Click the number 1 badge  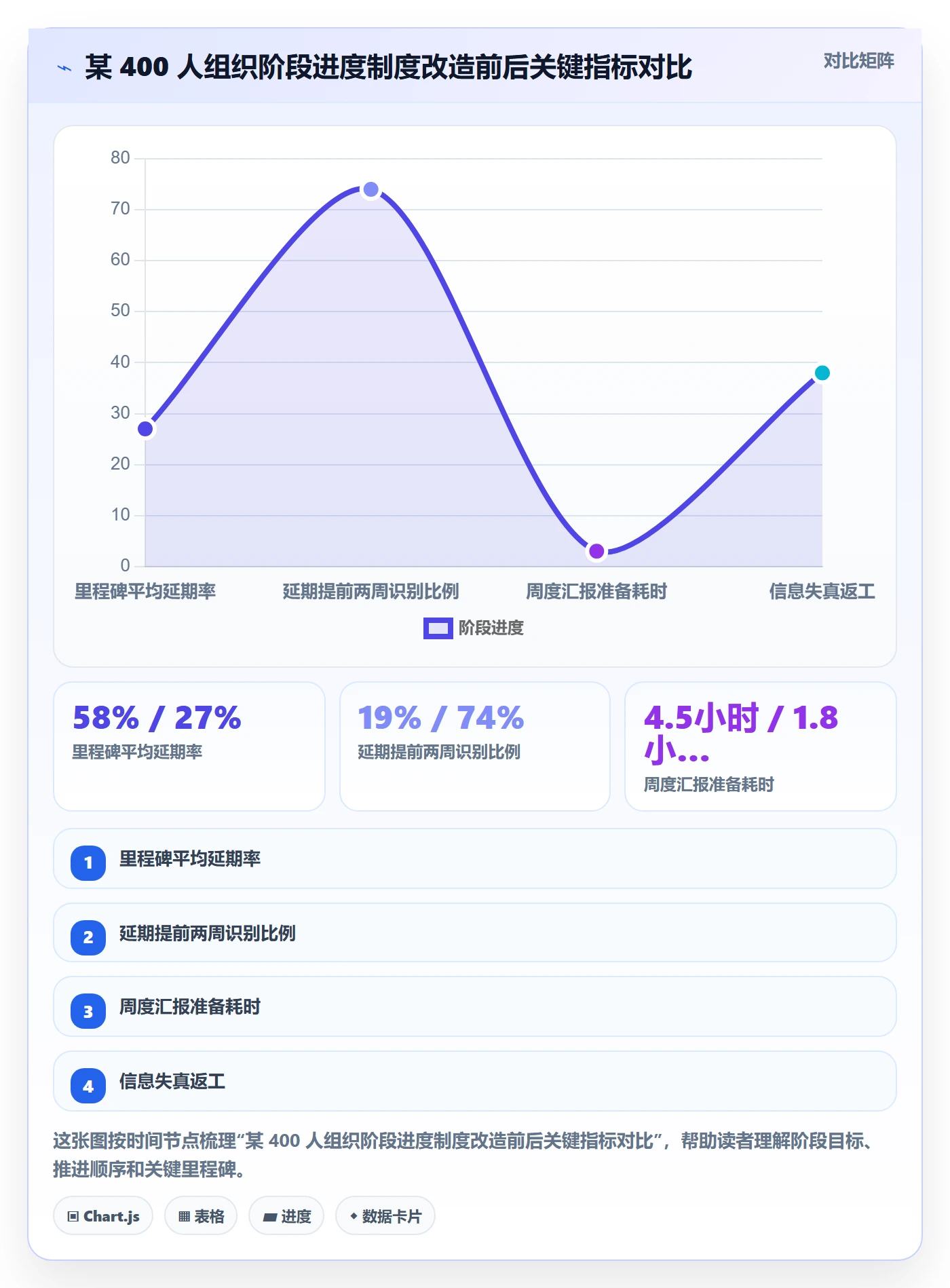88,863
